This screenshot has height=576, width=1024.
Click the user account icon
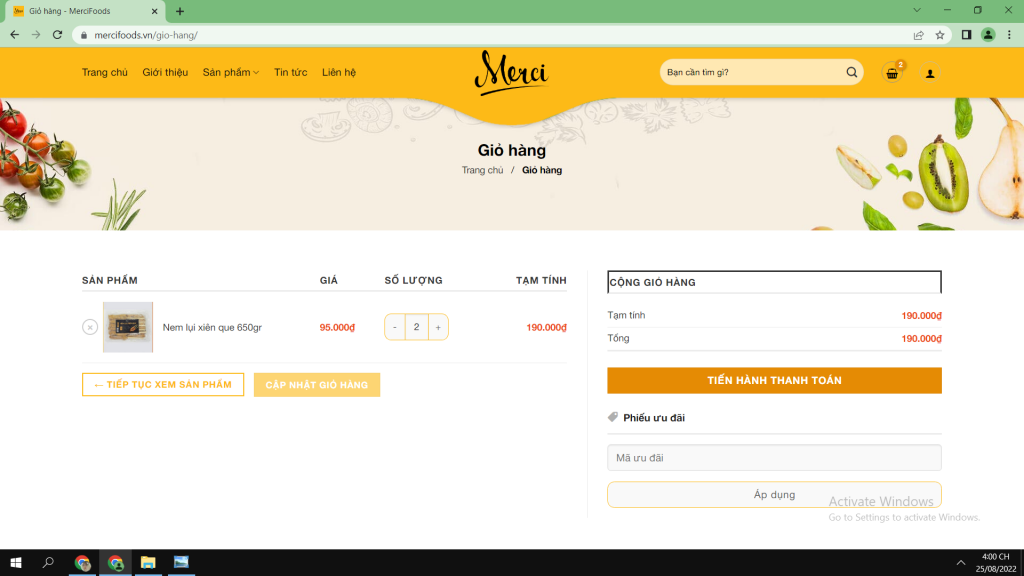(930, 73)
